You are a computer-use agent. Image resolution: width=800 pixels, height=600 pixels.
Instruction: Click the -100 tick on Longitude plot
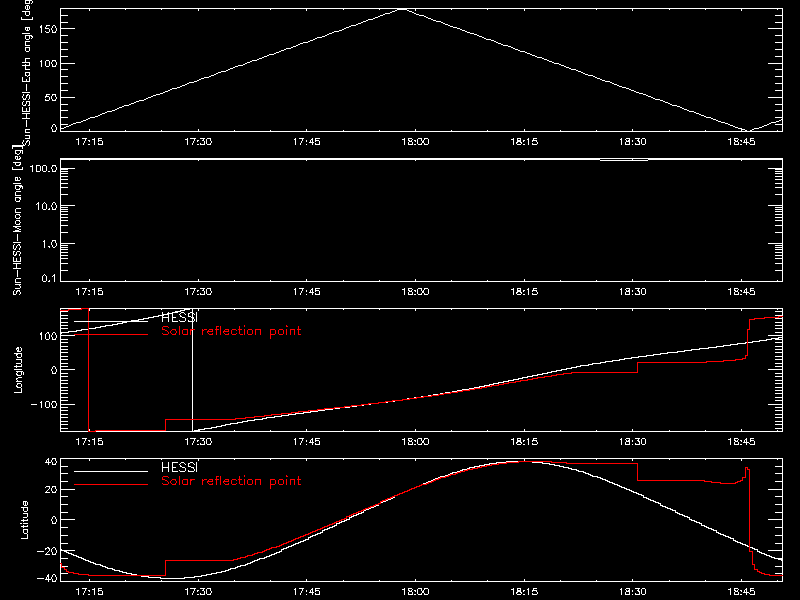[x=44, y=405]
